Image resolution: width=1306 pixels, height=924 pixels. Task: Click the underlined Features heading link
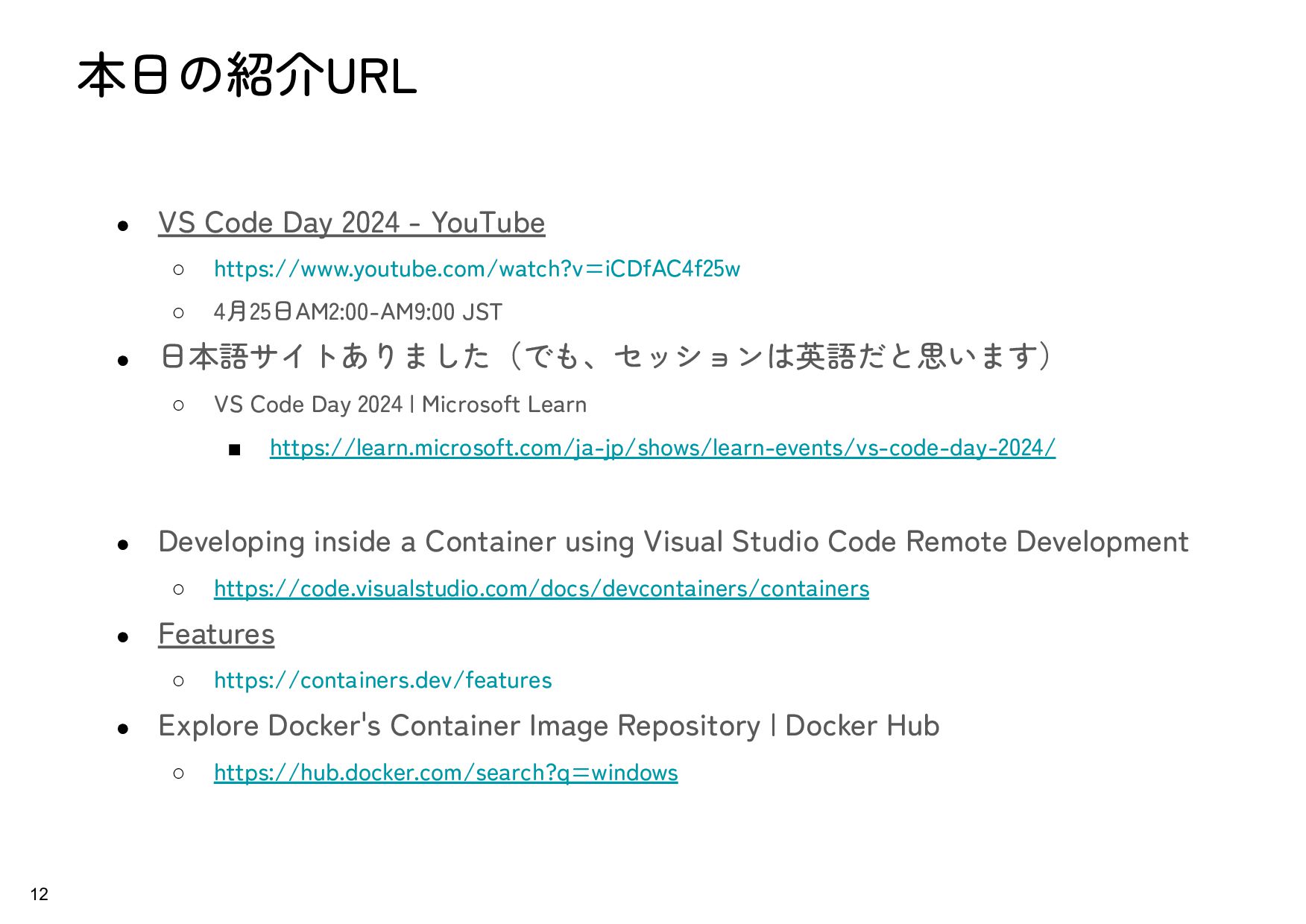(216, 634)
